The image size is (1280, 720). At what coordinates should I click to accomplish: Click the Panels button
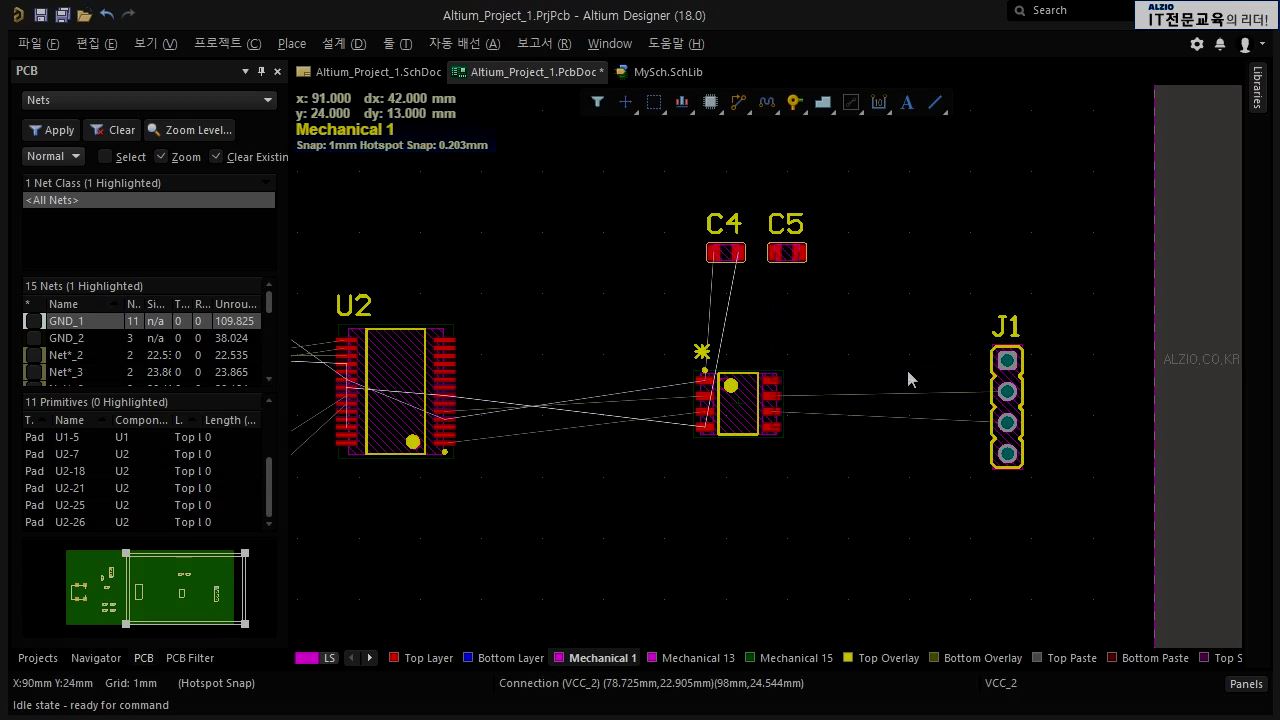click(1246, 684)
